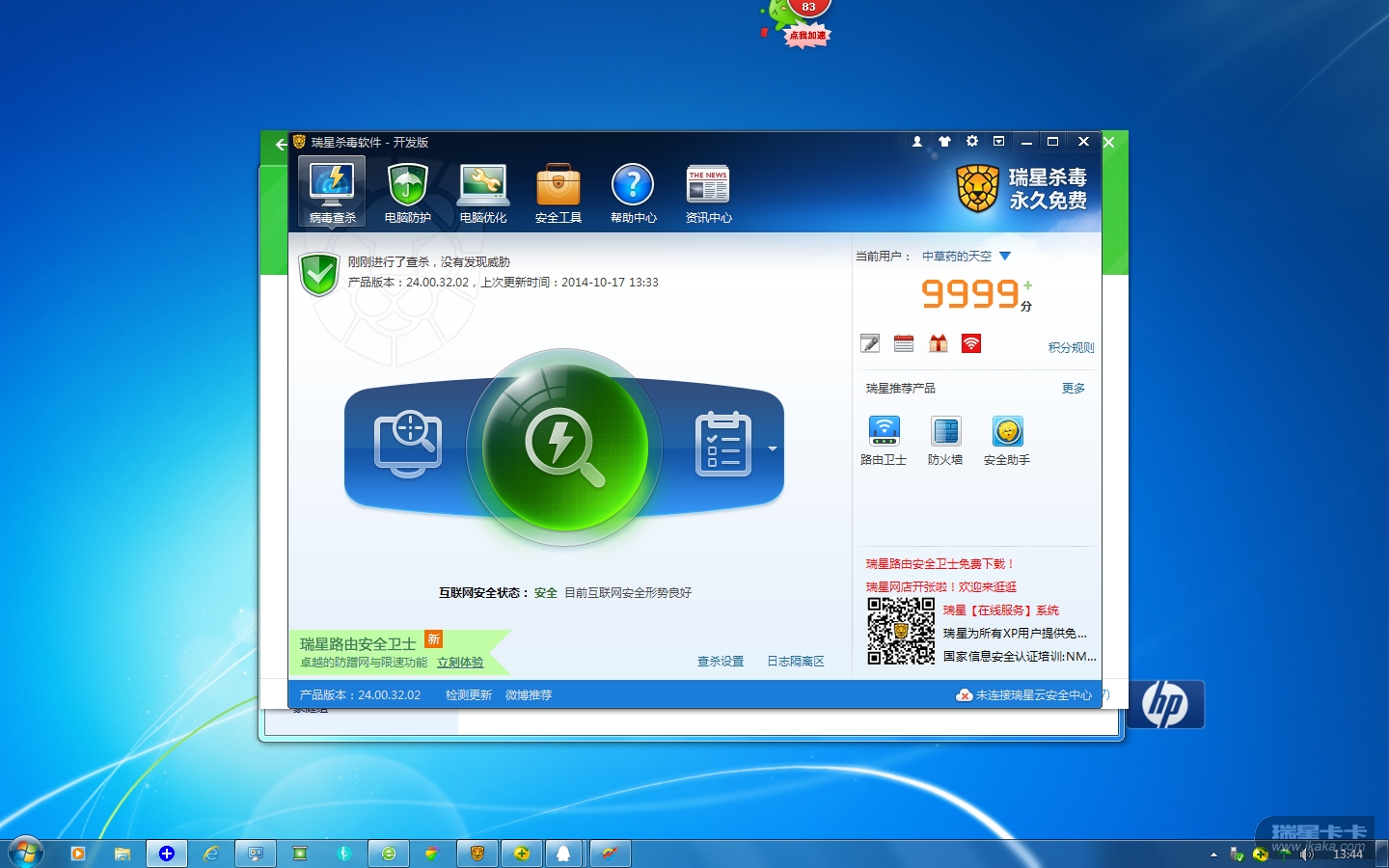
Task: Open the calendar check-in icon
Action: (904, 343)
